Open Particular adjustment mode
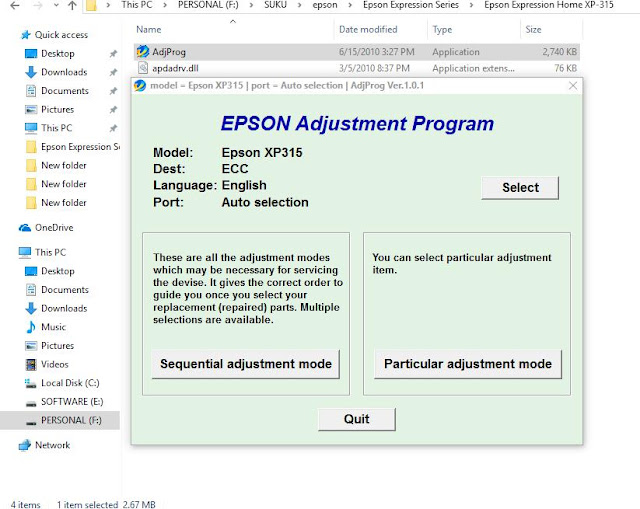 click(468, 364)
